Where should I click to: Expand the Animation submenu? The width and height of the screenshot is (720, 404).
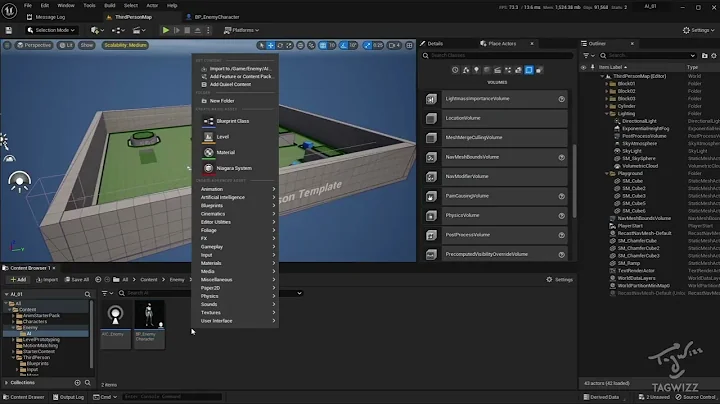[236, 189]
